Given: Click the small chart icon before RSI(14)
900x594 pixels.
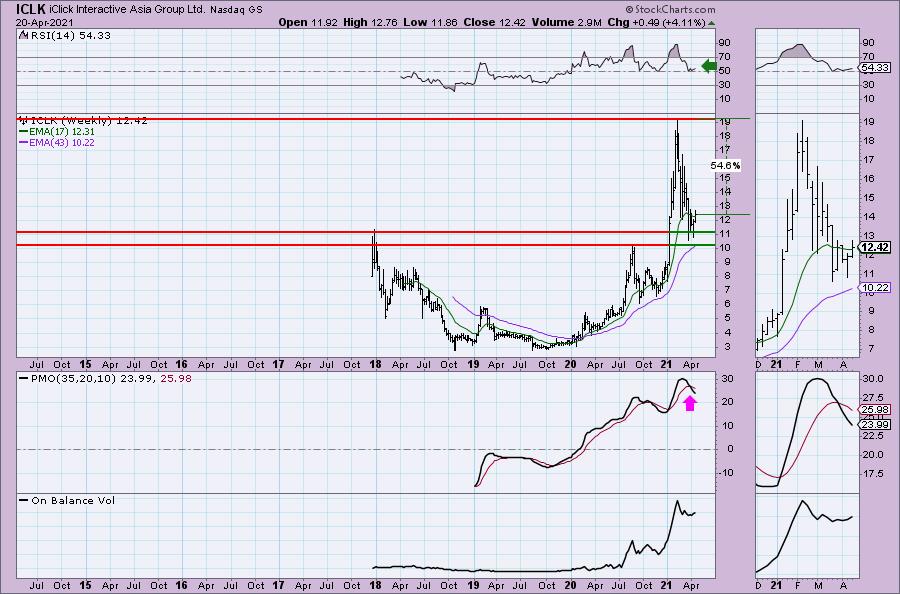Looking at the screenshot, I should coord(22,36).
